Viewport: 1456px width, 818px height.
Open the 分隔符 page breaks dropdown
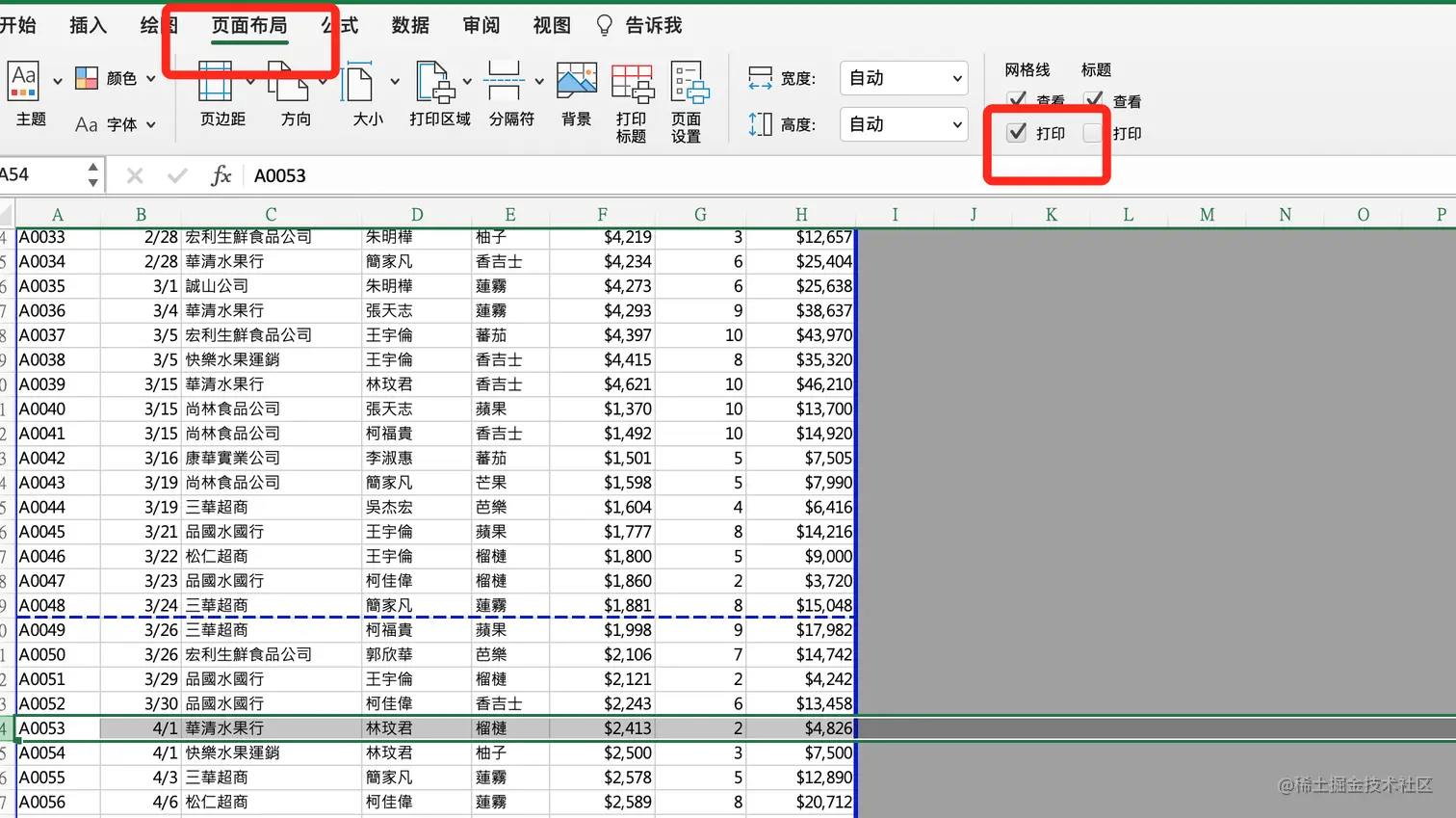point(512,94)
